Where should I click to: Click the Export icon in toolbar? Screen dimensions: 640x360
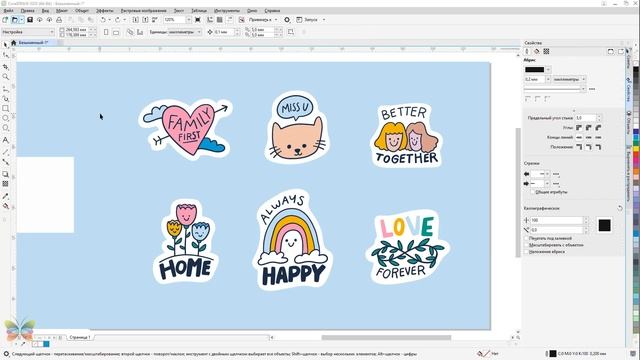pyautogui.click(x=145, y=20)
